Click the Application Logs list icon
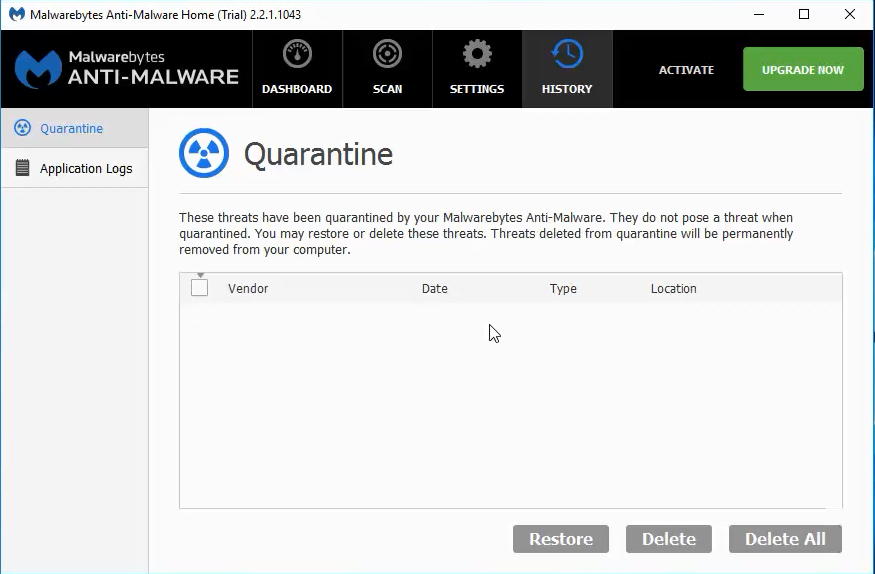 (22, 168)
